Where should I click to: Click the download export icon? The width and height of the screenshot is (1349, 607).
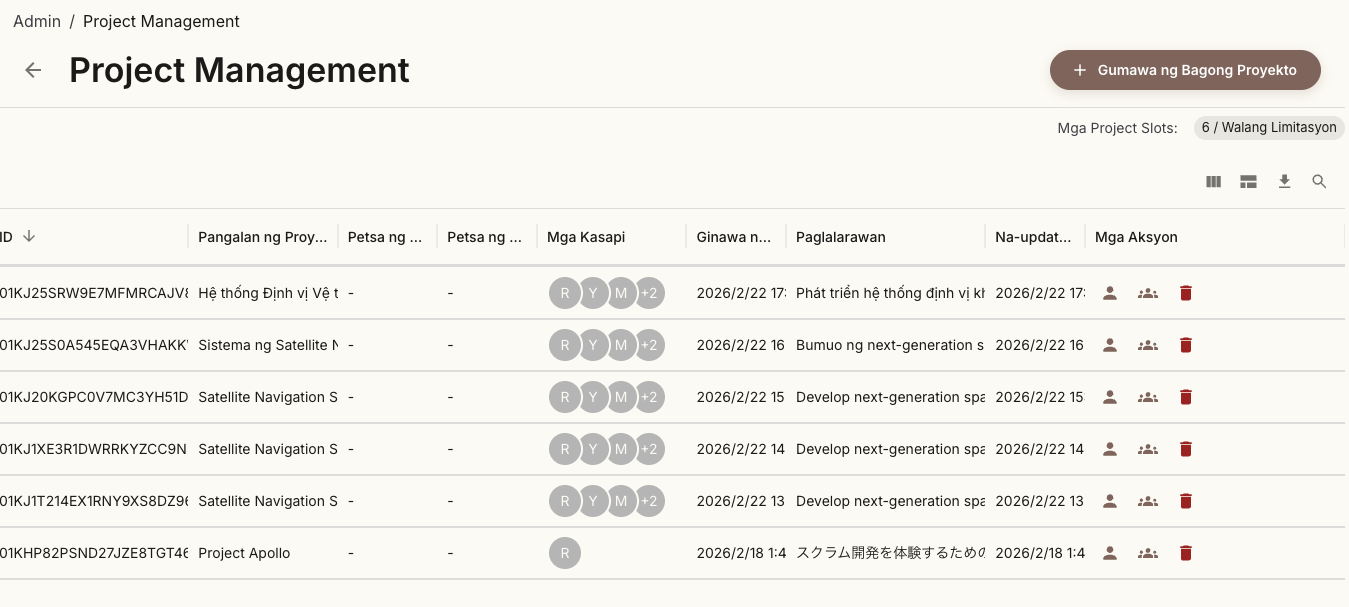coord(1284,182)
